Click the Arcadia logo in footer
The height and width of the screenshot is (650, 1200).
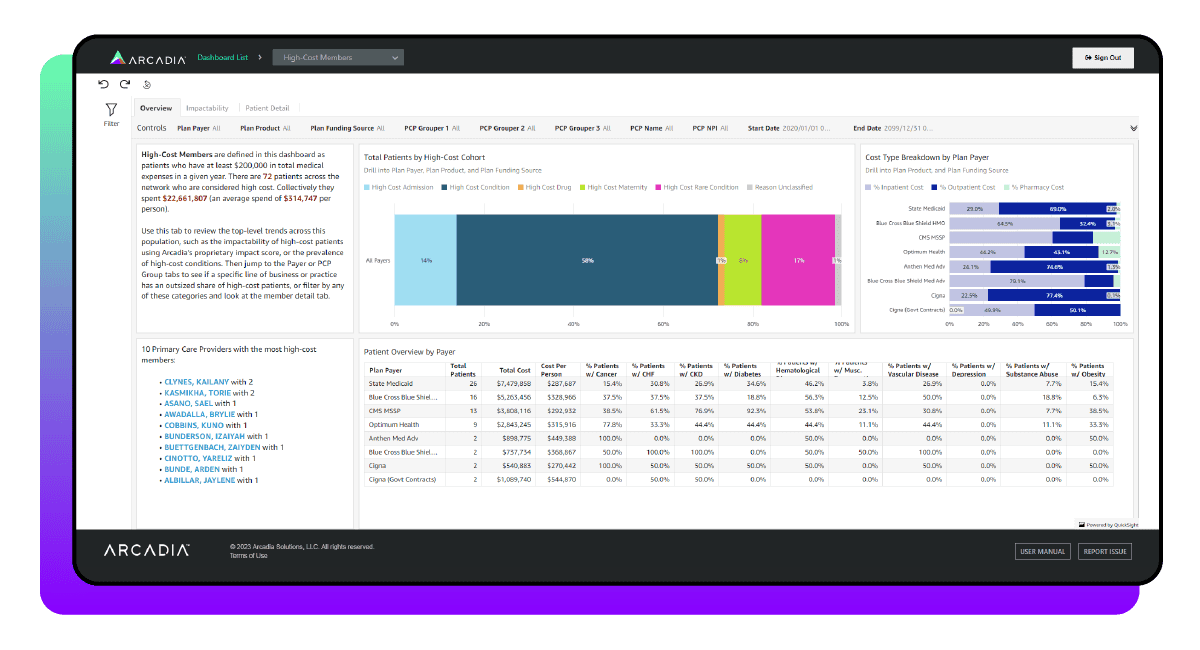tap(147, 551)
